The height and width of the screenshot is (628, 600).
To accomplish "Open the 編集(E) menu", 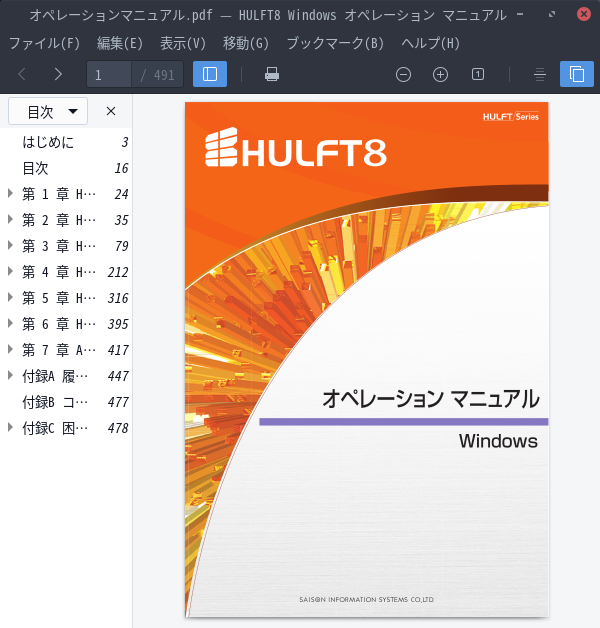I will [120, 43].
